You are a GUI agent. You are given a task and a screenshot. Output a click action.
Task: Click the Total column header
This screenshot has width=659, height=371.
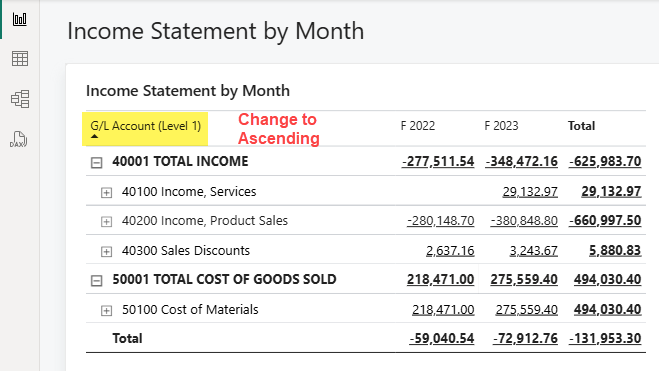coord(581,126)
